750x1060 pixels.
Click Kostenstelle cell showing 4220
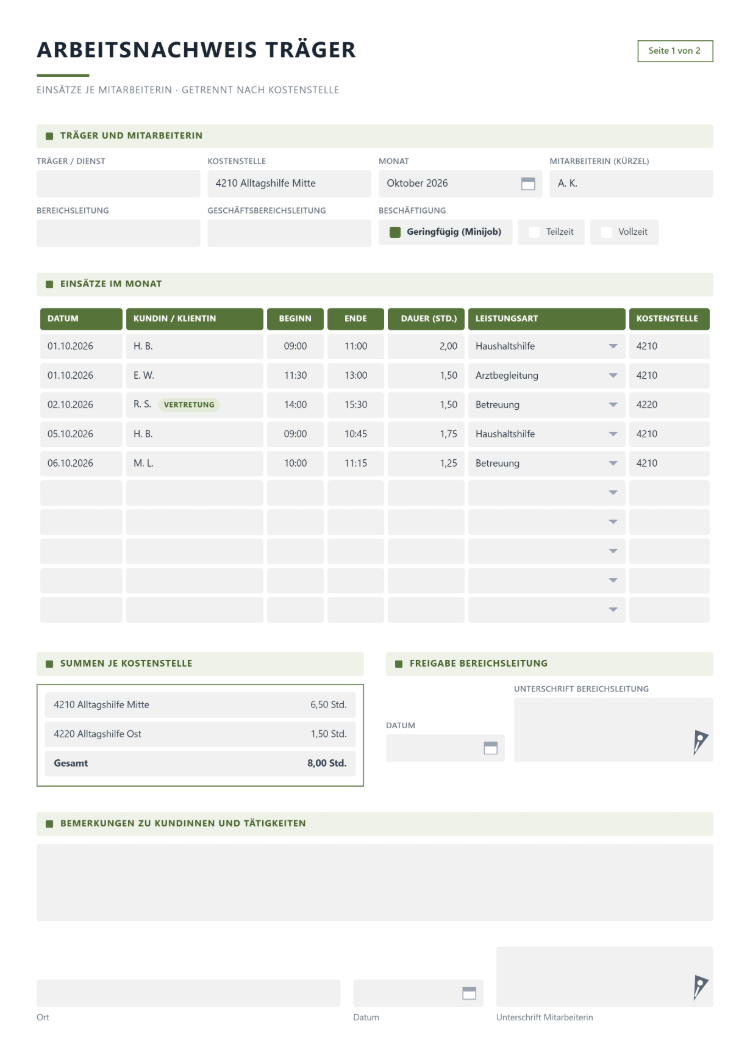click(670, 405)
